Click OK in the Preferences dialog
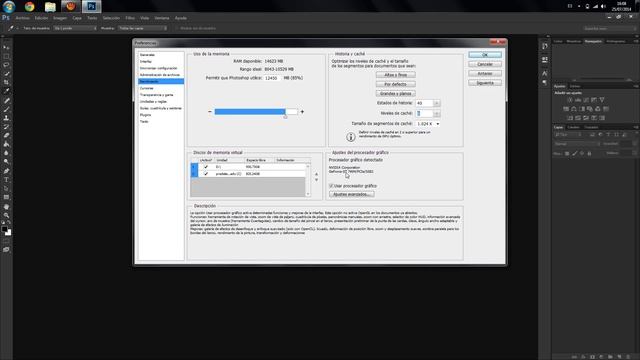 pyautogui.click(x=485, y=55)
